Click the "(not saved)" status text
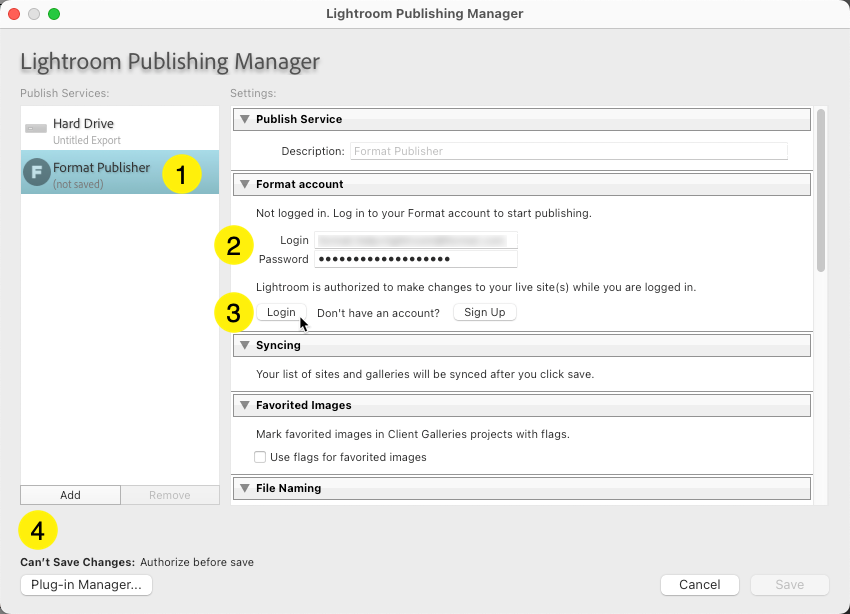850x614 pixels. pyautogui.click(x=78, y=184)
